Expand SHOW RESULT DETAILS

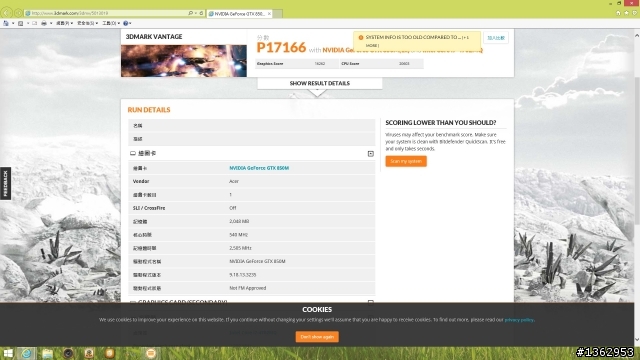(320, 83)
